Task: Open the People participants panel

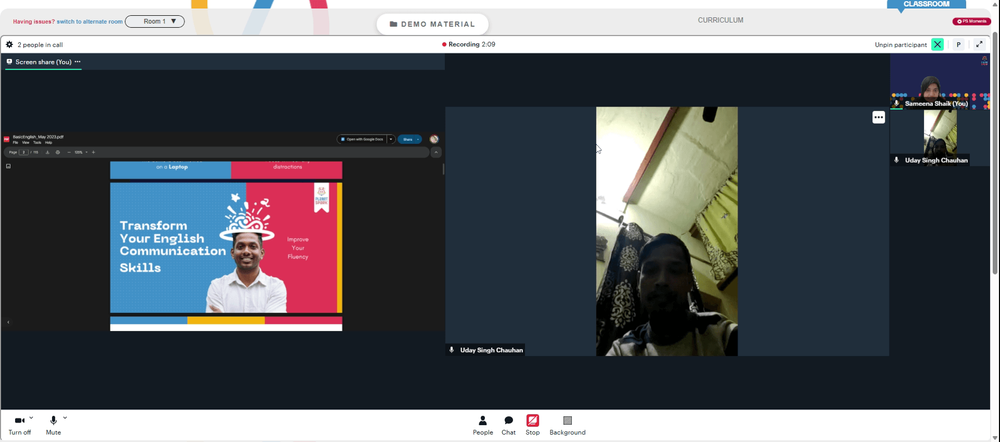Action: coord(483,425)
